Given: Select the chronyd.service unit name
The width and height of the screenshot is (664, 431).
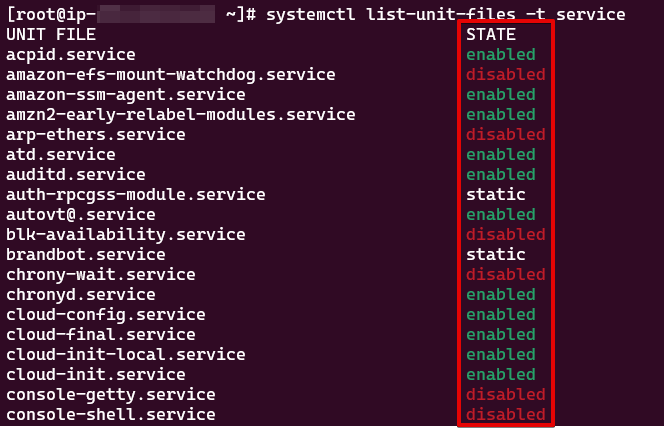Looking at the screenshot, I should coord(81,294).
